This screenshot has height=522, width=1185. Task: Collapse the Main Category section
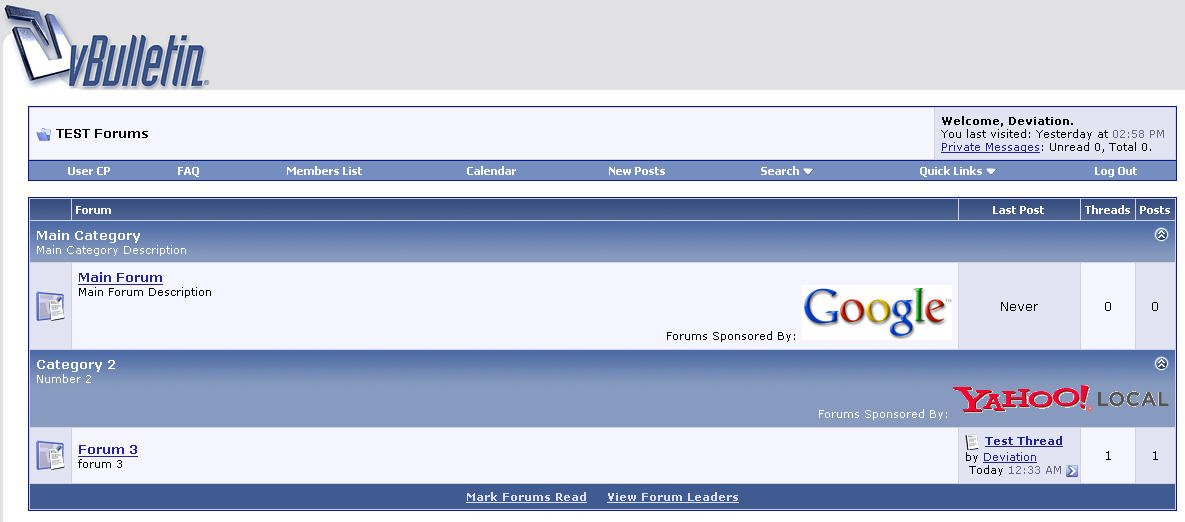tap(1162, 235)
